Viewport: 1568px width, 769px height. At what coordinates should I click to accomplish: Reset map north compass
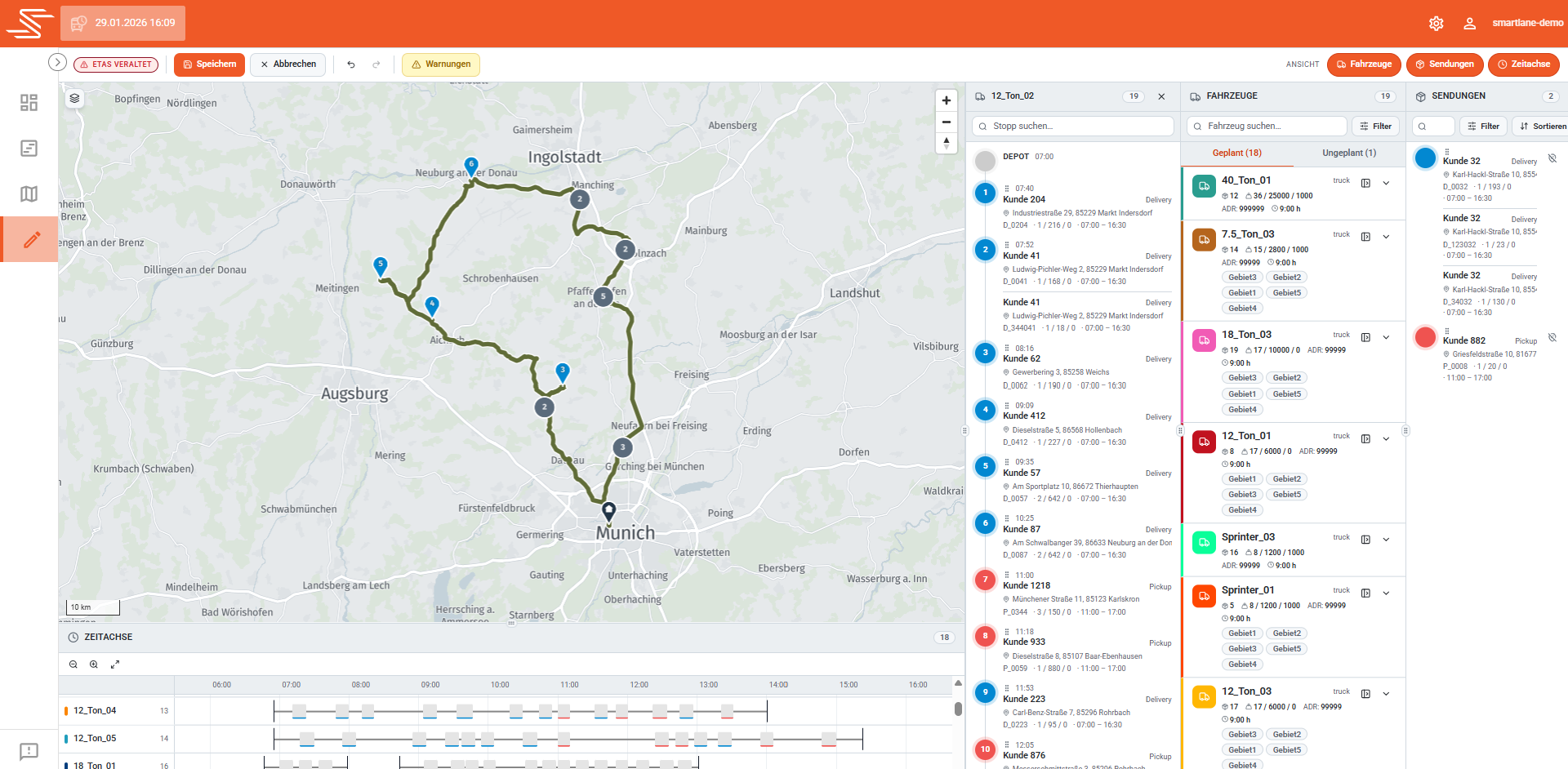(x=946, y=143)
